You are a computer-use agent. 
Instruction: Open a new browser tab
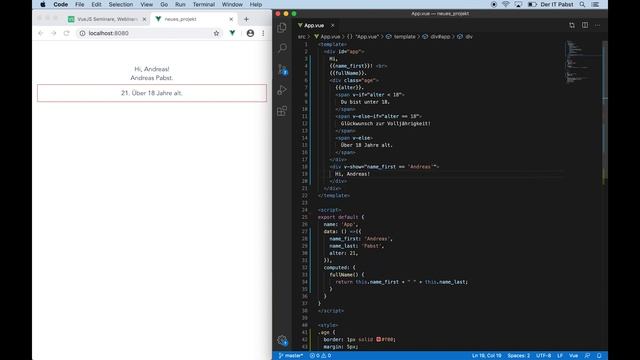click(246, 19)
